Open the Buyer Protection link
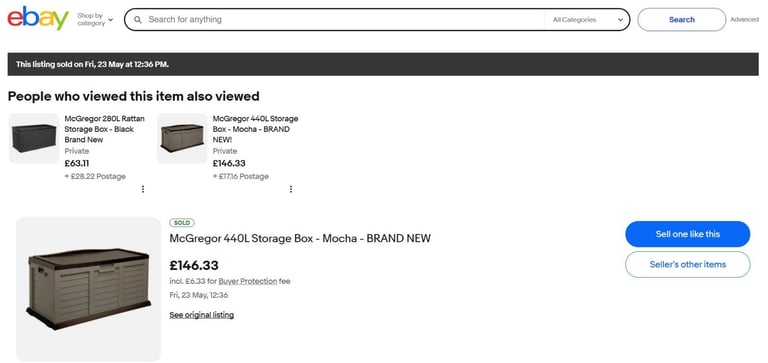 (x=247, y=281)
